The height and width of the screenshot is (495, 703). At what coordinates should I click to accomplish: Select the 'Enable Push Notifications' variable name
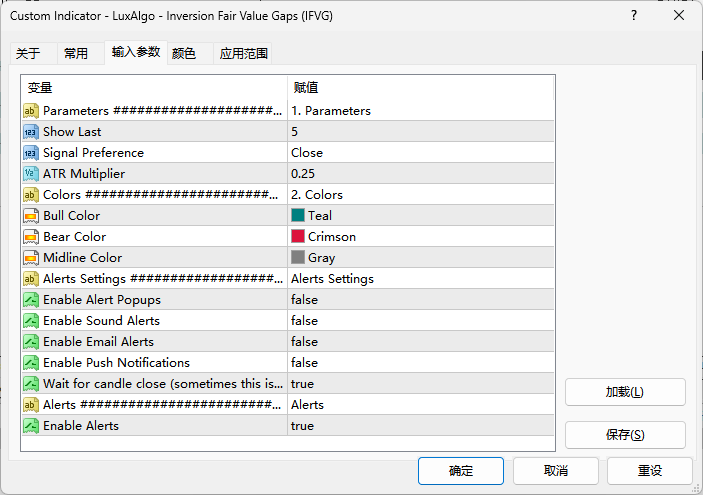[117, 363]
